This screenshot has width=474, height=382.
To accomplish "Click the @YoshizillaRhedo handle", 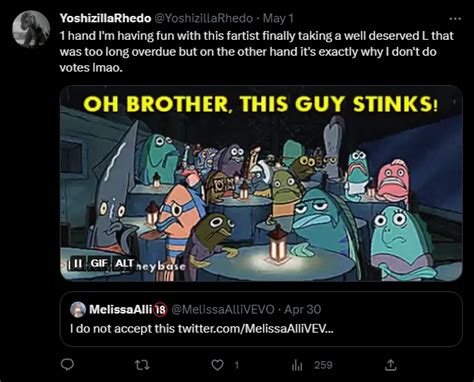I will (203, 18).
